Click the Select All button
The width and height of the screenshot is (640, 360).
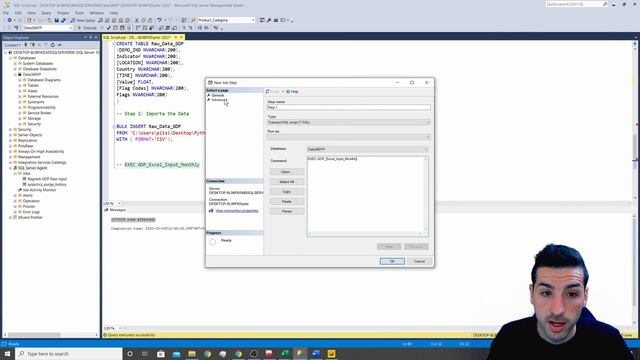pyautogui.click(x=287, y=182)
